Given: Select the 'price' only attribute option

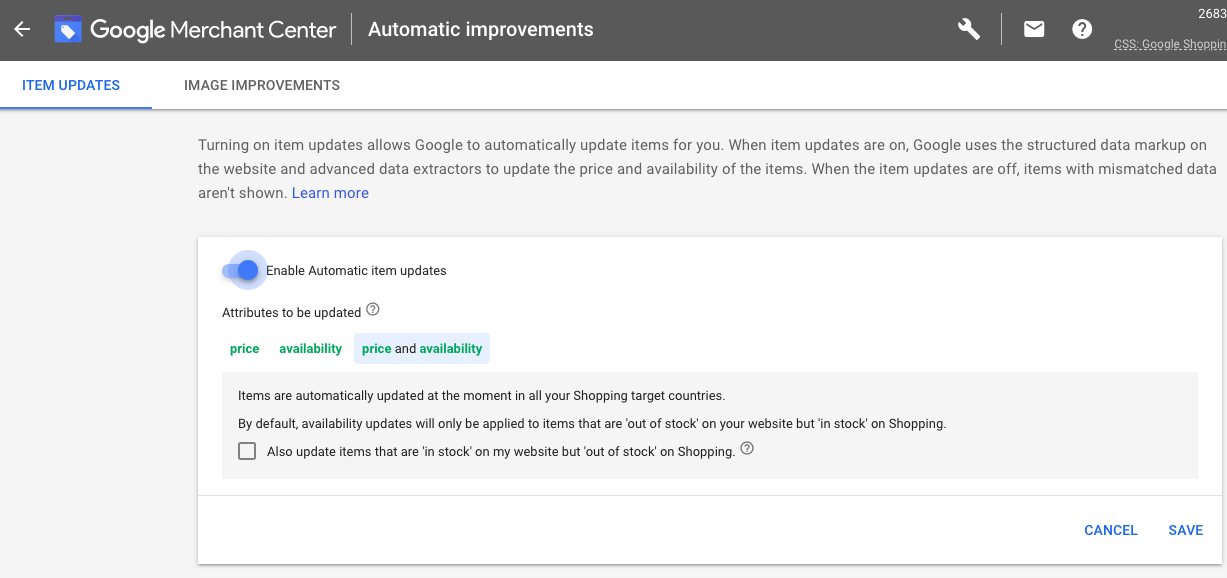Looking at the screenshot, I should click(x=244, y=349).
